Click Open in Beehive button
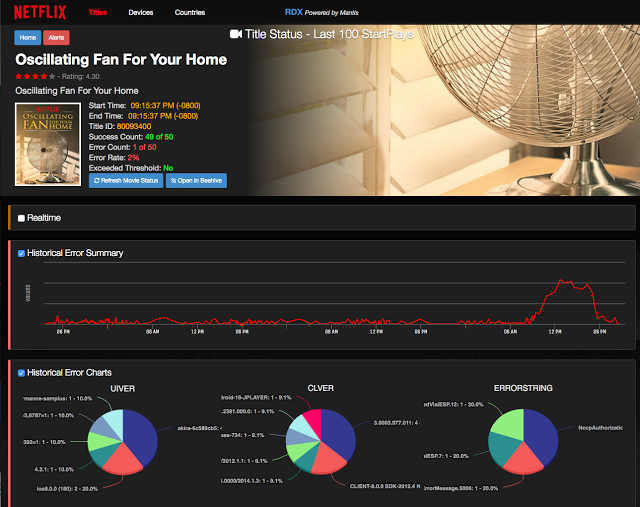 click(x=196, y=180)
